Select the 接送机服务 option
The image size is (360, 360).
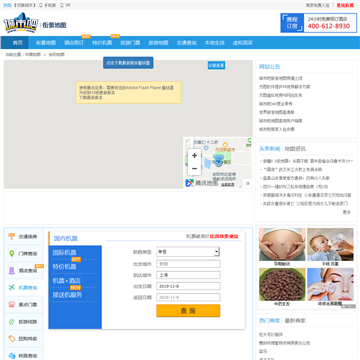(x=67, y=295)
